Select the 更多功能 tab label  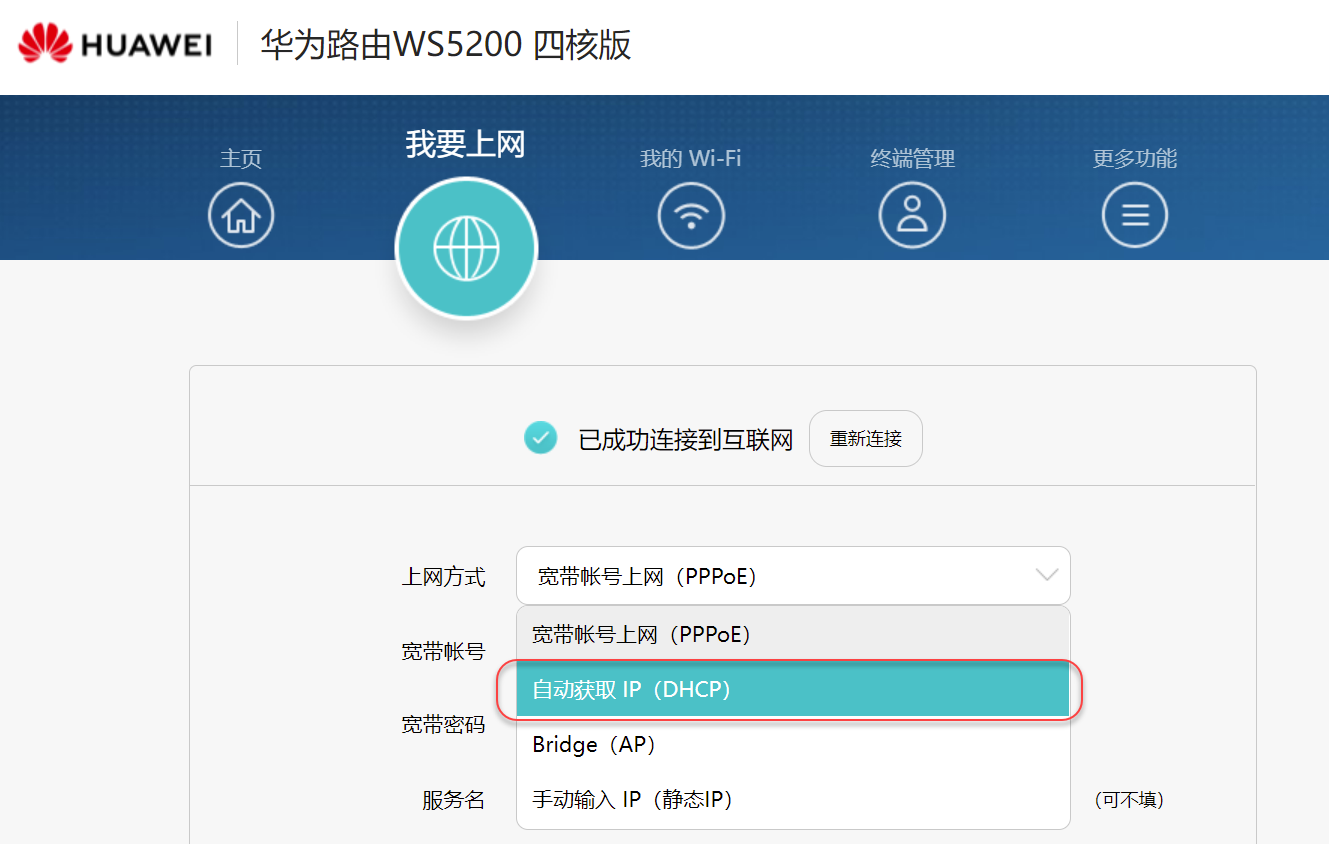pos(1135,158)
